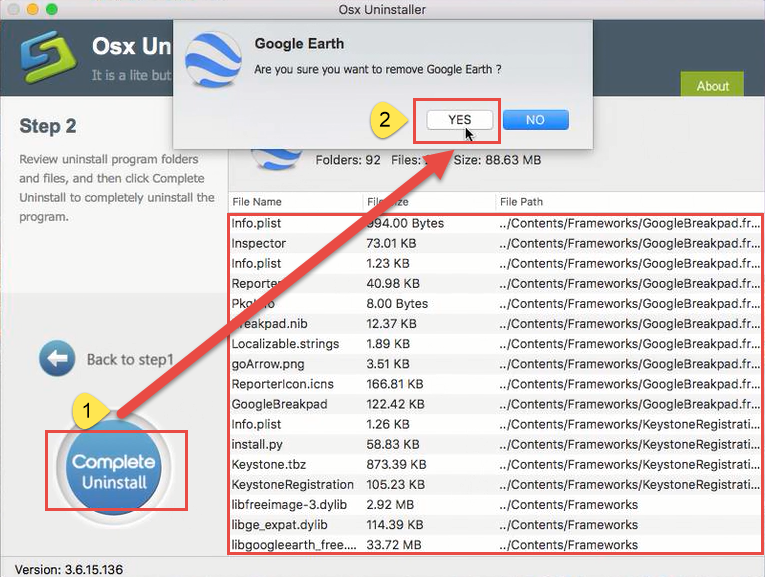Select the goArrow.png file entry
This screenshot has width=765, height=577.
[x=263, y=364]
